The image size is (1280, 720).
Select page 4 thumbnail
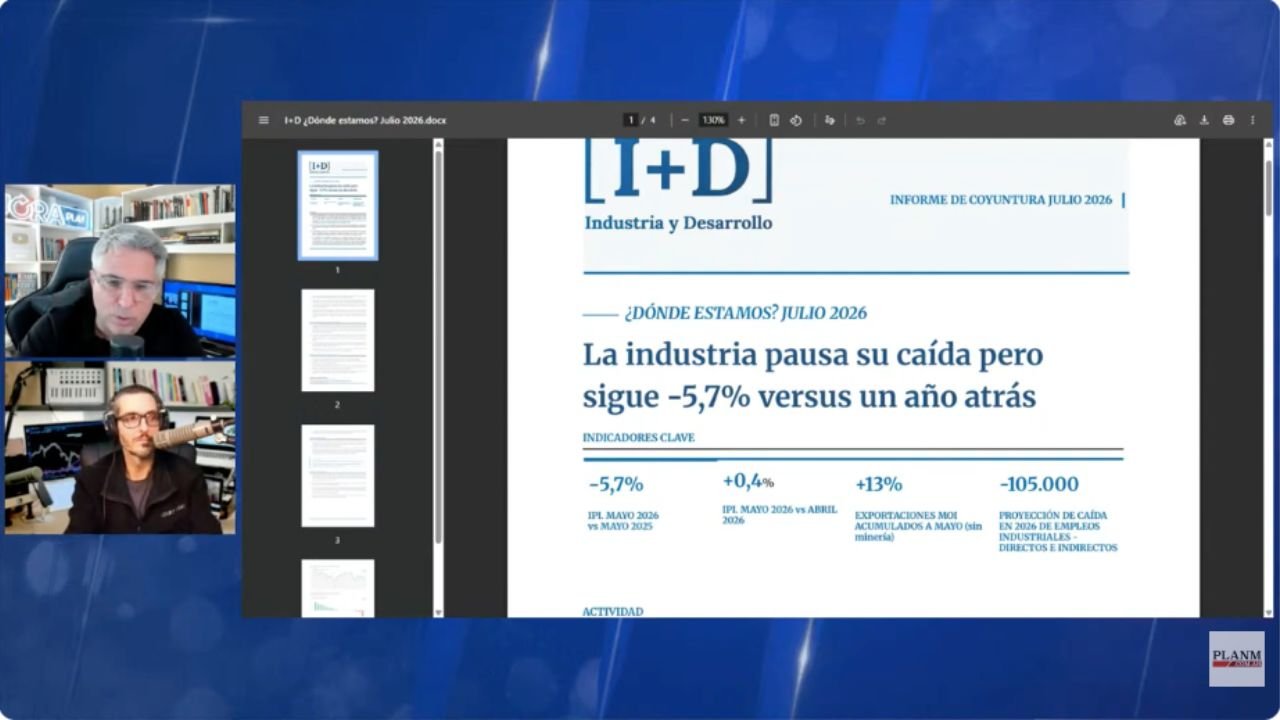tap(338, 588)
